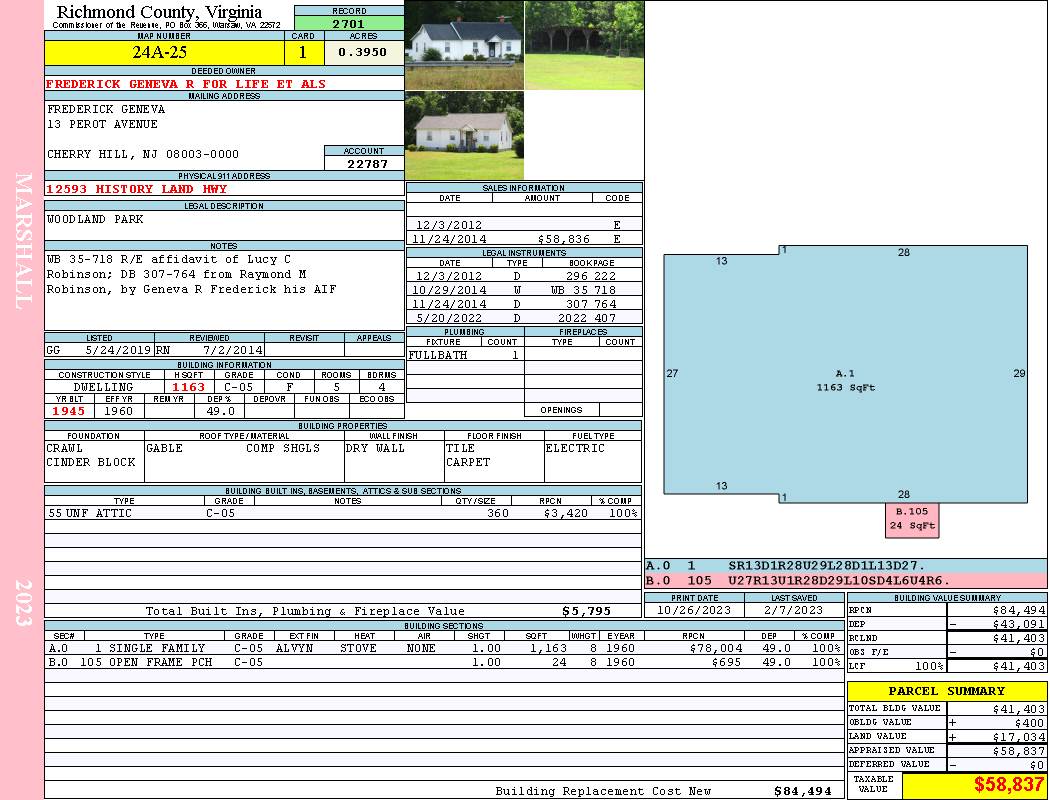Click the map number 24A-25 field
Image resolution: width=1050 pixels, height=800 pixels.
[160, 52]
